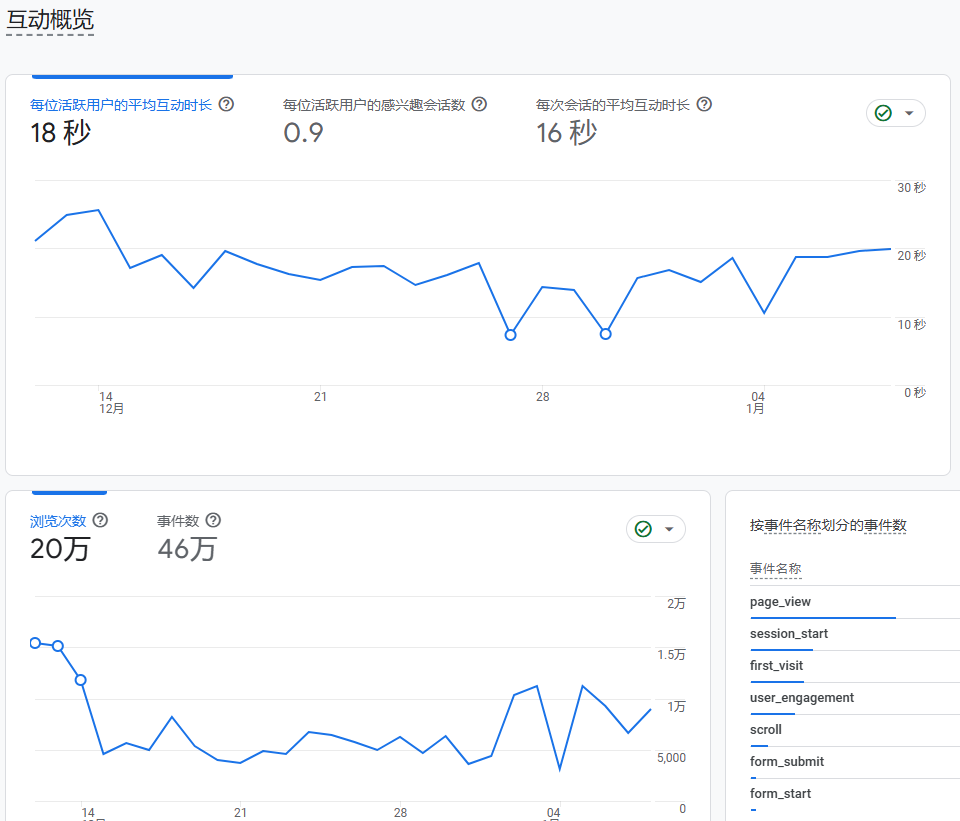Expand dropdown arrow in the 浏览次数 chart card
The image size is (960, 821).
(669, 529)
